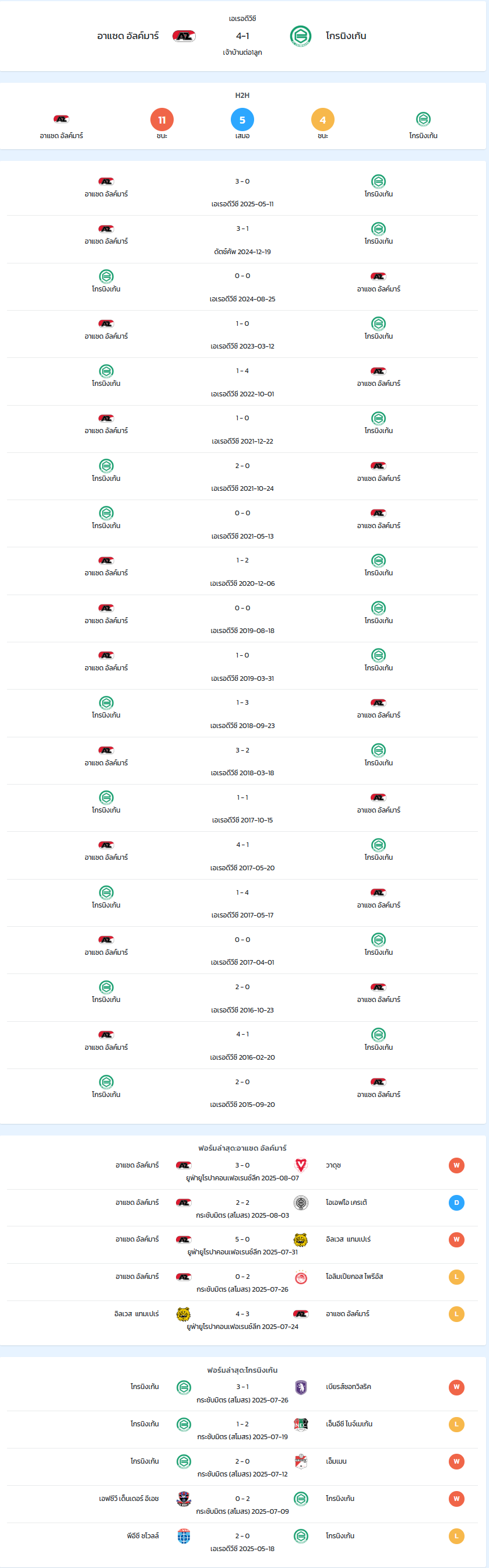The height and width of the screenshot is (1568, 489).
Task: Click the blue 5 draws circle in H2H
Action: click(242, 120)
